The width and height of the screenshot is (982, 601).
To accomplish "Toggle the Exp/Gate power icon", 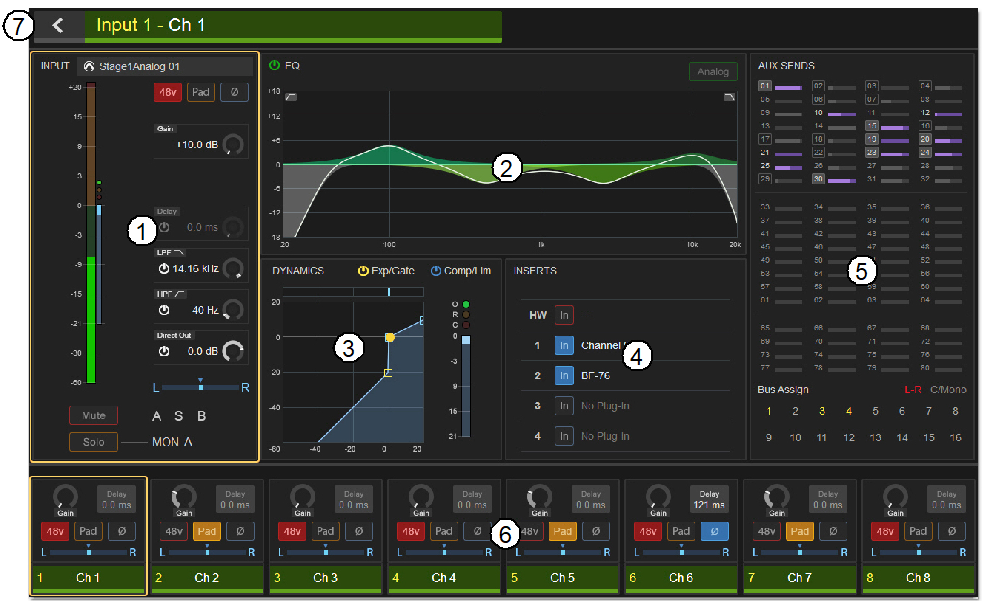I will pyautogui.click(x=363, y=270).
